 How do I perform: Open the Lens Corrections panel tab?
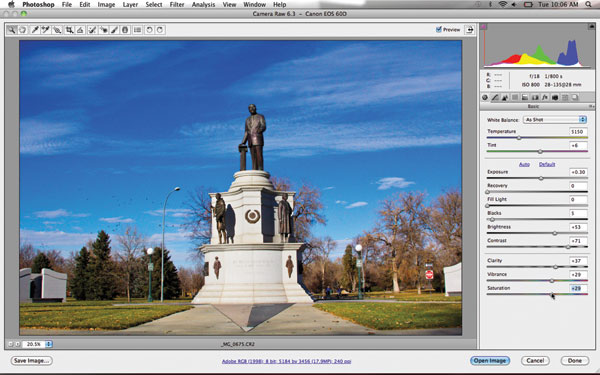[x=535, y=97]
